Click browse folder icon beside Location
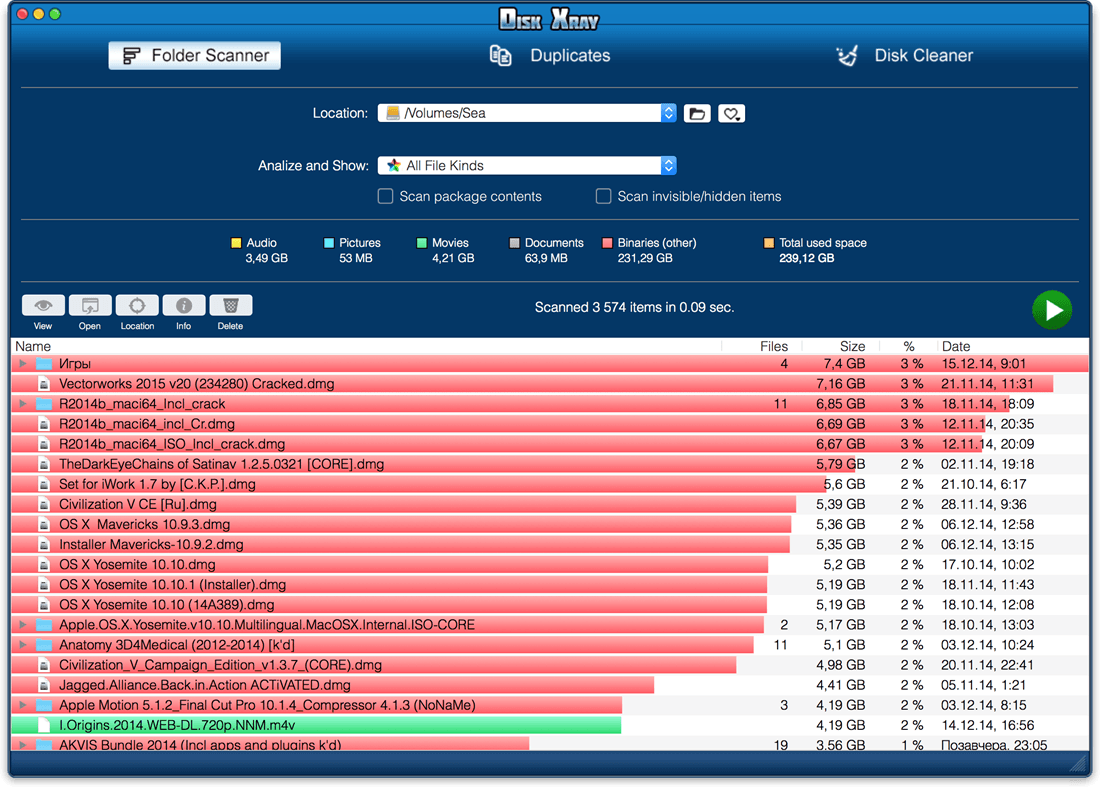Image resolution: width=1100 pixels, height=789 pixels. [697, 114]
